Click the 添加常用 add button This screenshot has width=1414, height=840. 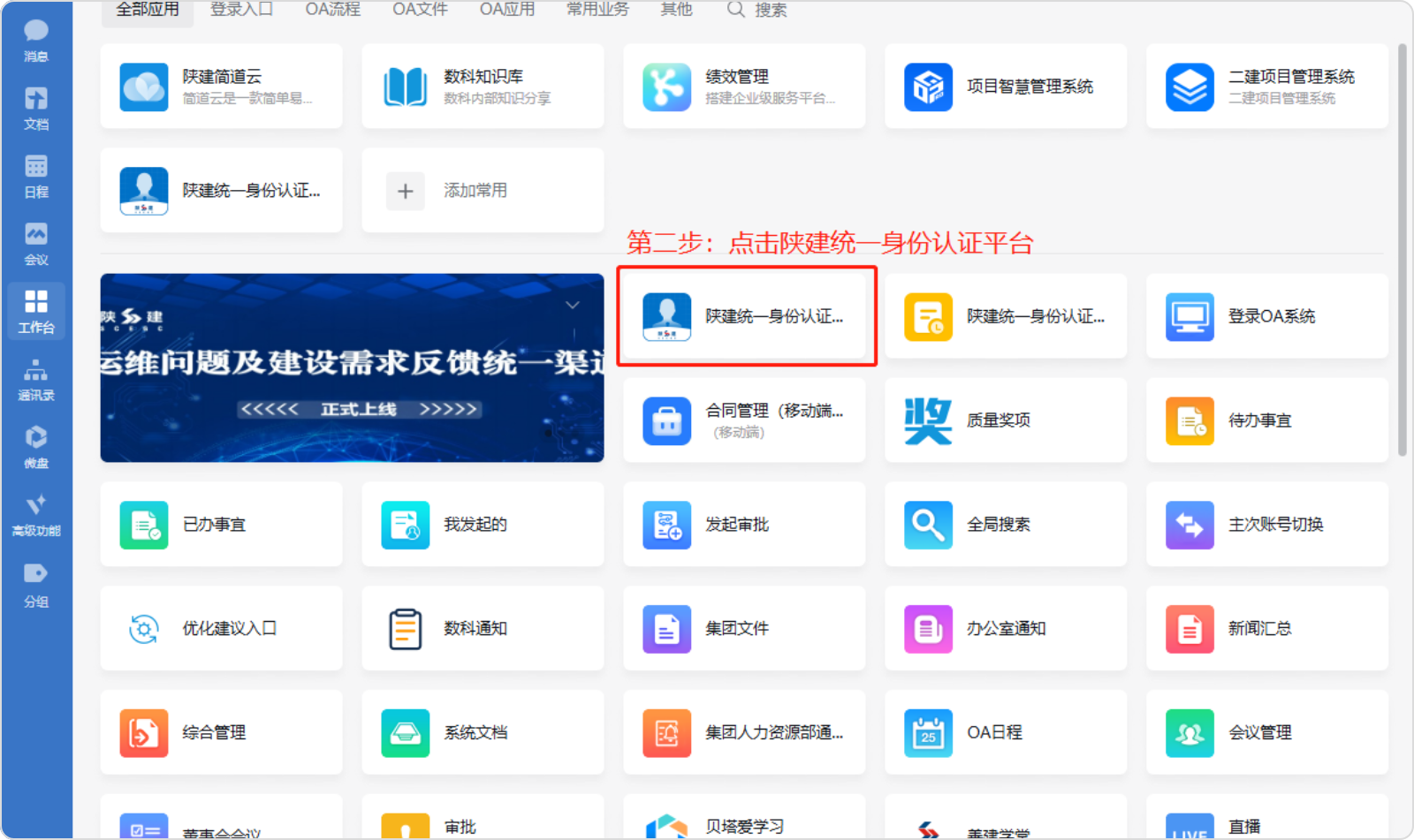tap(483, 191)
